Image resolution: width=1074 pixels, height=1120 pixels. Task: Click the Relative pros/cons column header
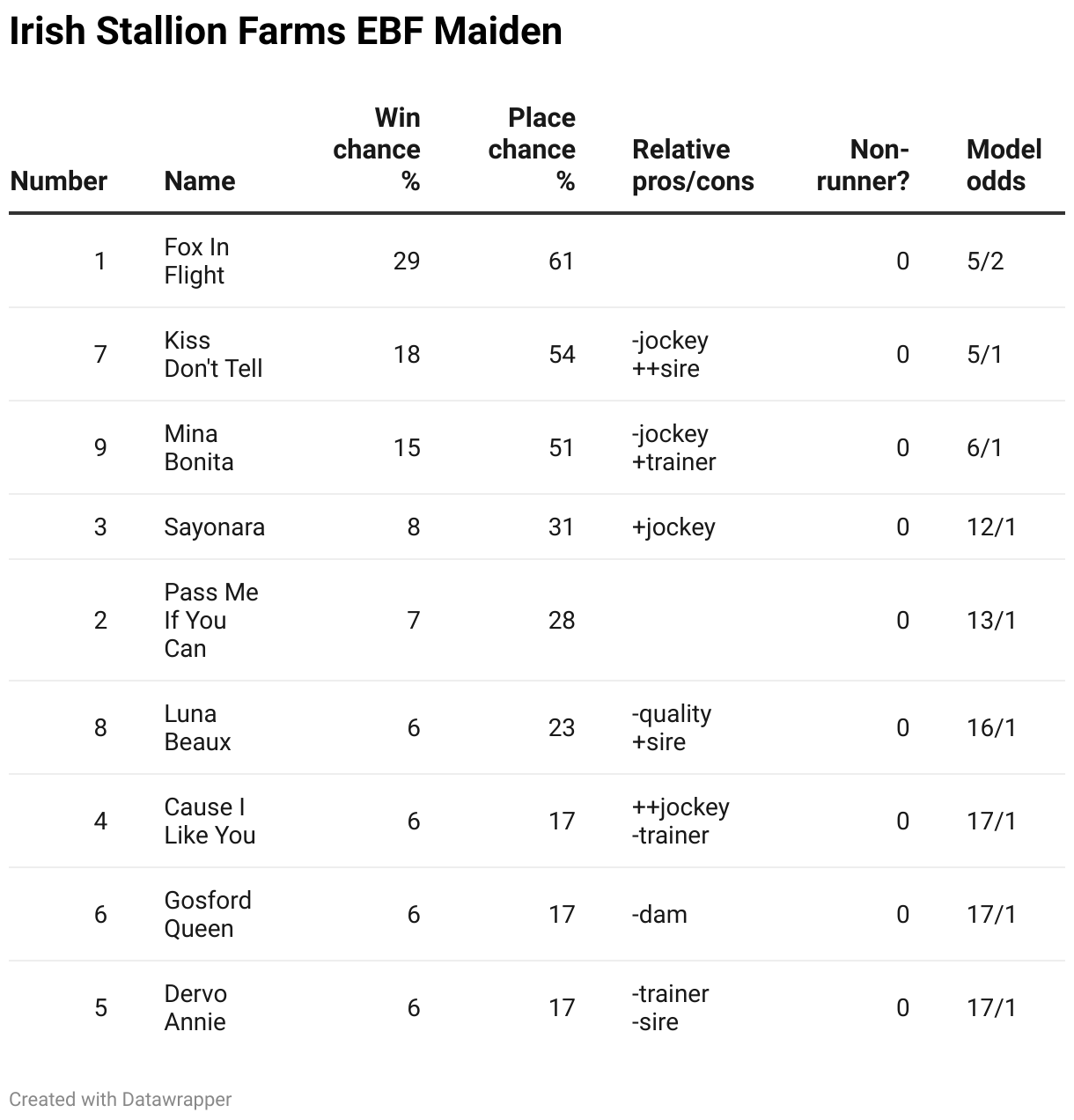[693, 166]
